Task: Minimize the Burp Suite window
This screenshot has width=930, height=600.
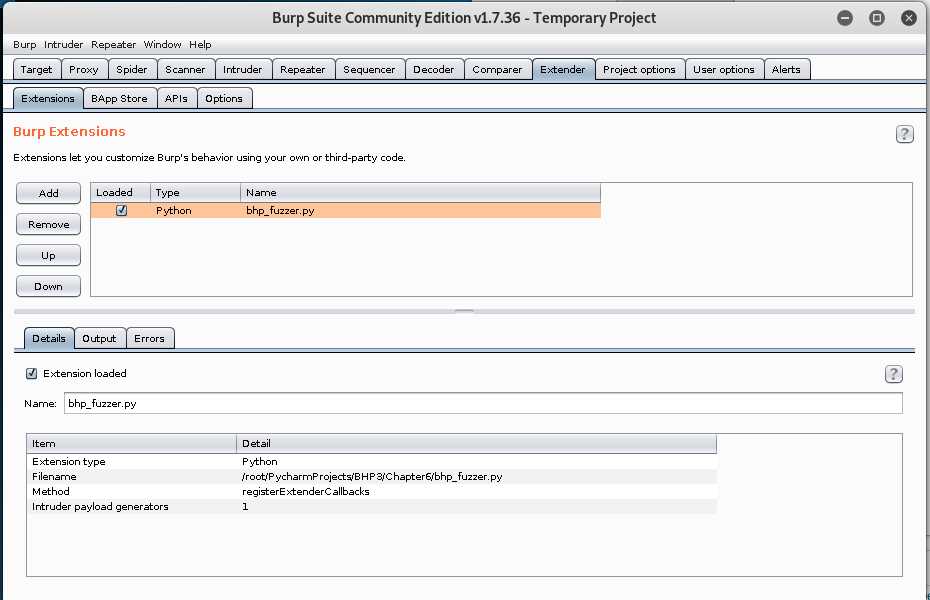Action: pyautogui.click(x=845, y=18)
